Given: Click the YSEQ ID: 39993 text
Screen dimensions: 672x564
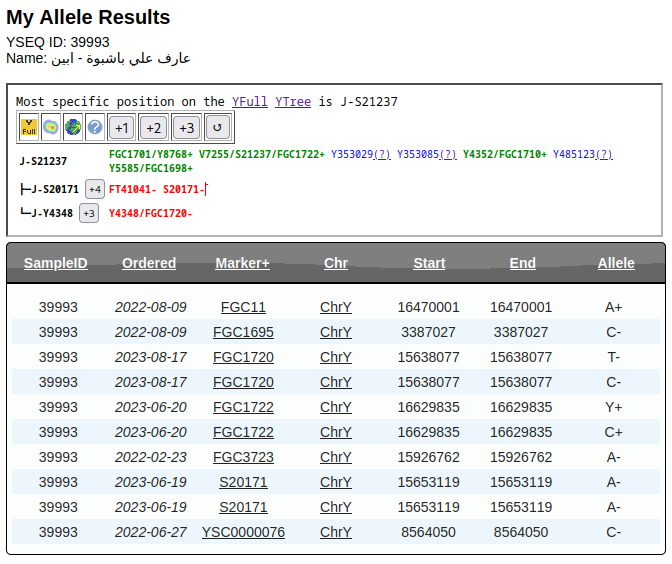Looking at the screenshot, I should (x=58, y=42).
